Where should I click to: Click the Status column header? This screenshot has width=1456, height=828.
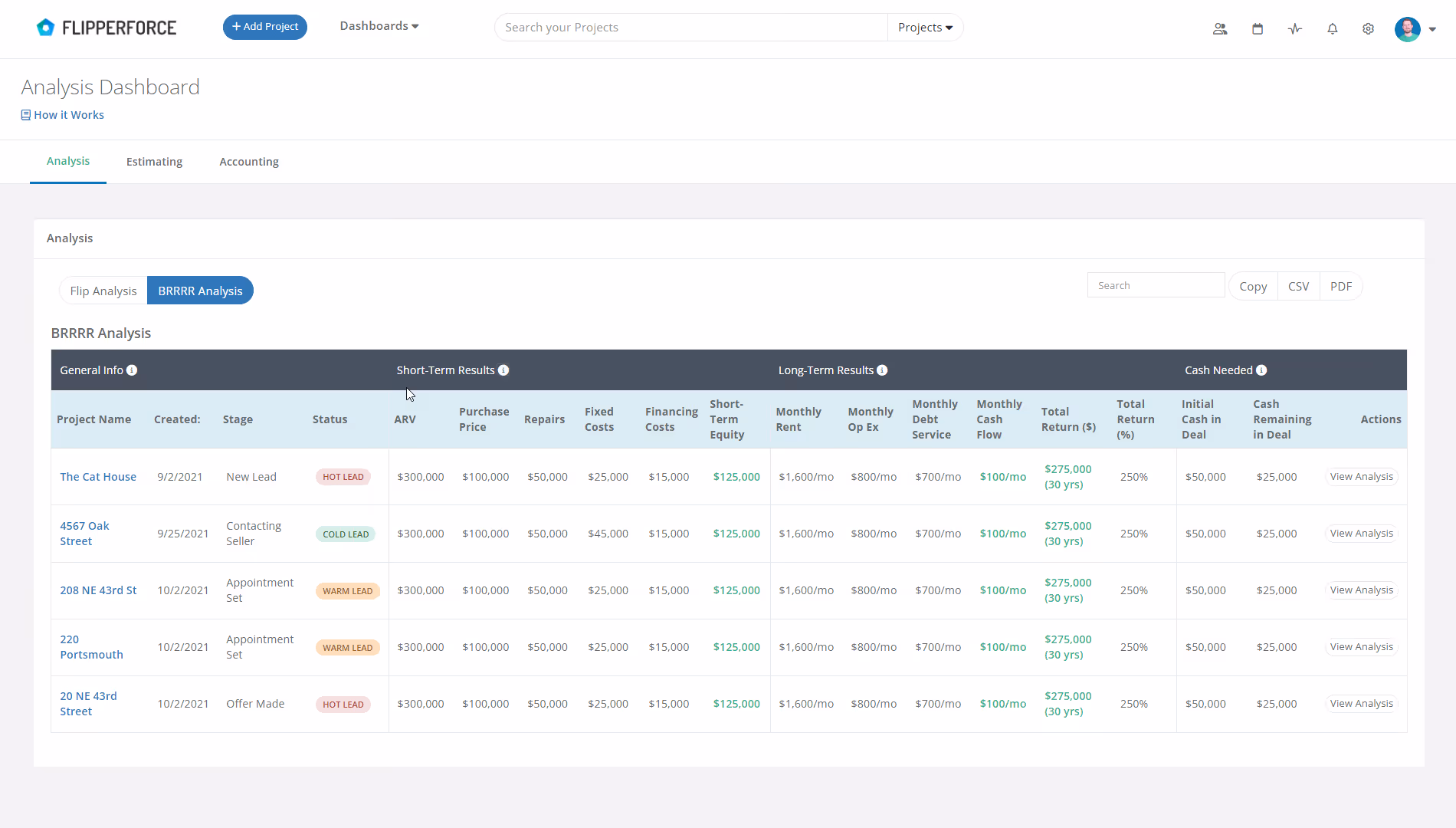330,419
